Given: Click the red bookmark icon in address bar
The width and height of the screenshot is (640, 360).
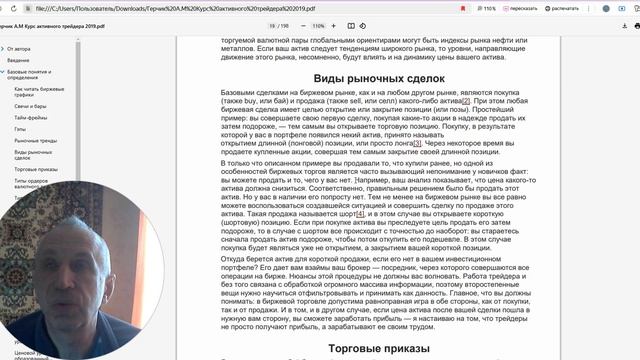Looking at the screenshot, I should 463,8.
